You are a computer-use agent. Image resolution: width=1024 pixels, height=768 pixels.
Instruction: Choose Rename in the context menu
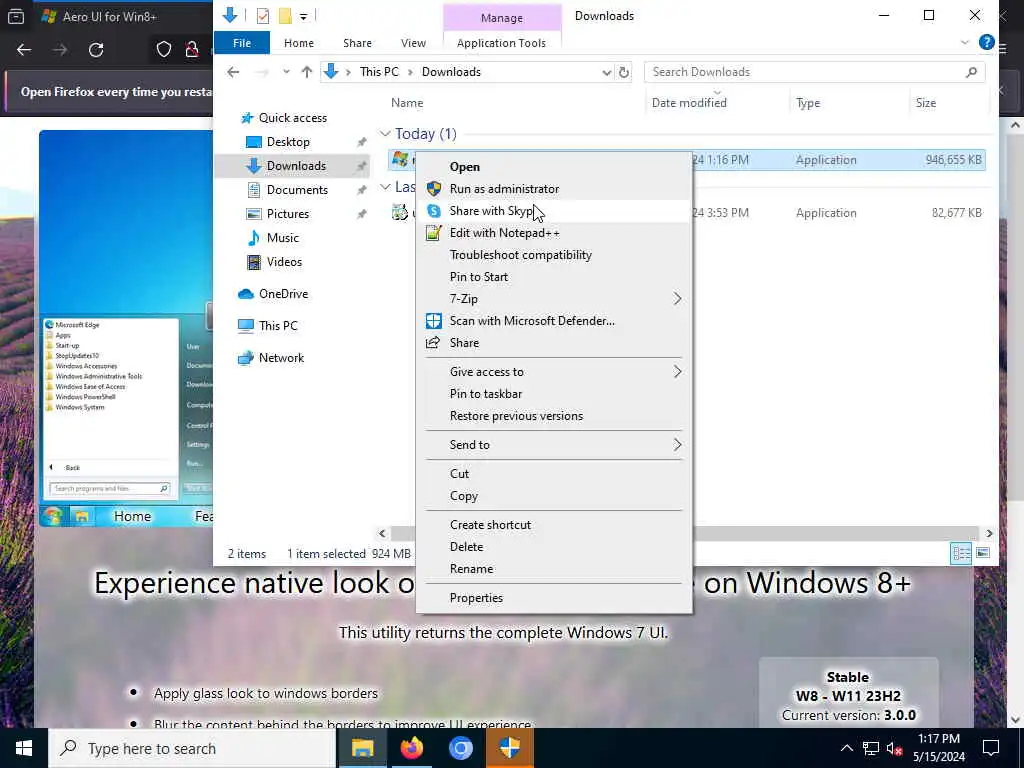click(471, 569)
